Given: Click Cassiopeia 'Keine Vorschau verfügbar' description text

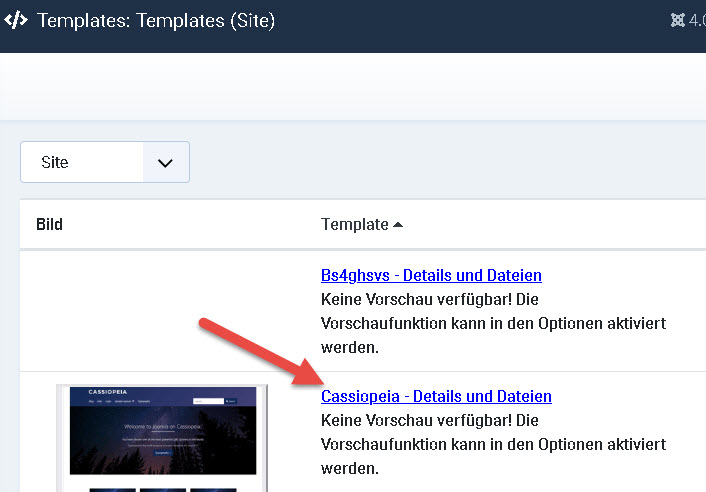Looking at the screenshot, I should point(493,444).
